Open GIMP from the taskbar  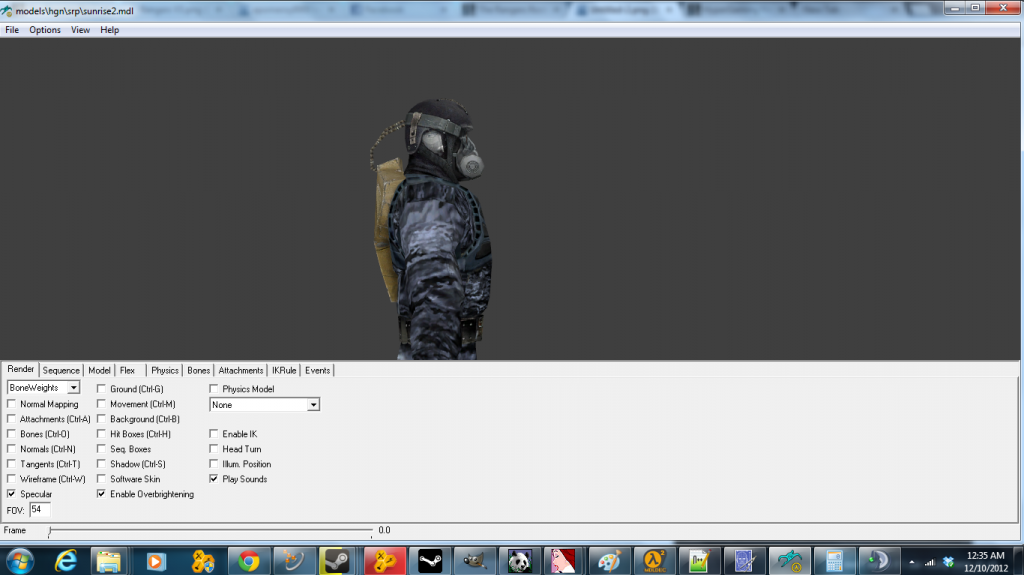point(475,561)
